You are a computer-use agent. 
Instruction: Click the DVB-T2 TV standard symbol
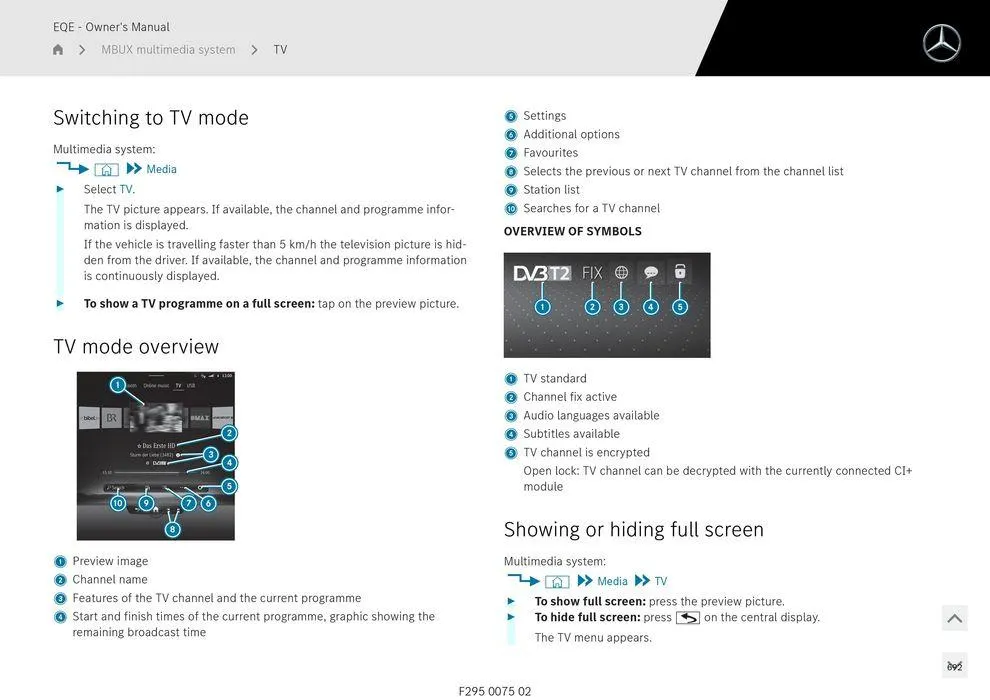(x=542, y=272)
